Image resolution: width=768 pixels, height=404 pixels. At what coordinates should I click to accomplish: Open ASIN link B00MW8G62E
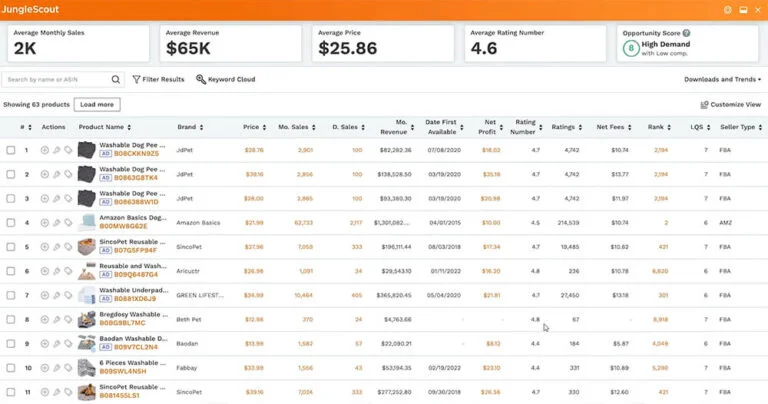coord(123,226)
